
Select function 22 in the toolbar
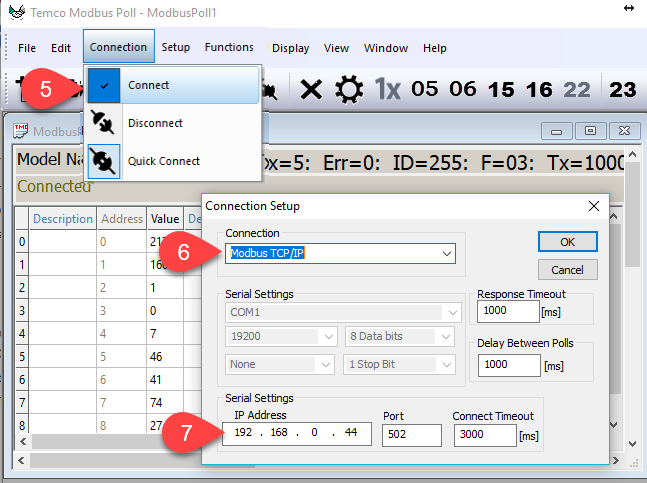[x=577, y=89]
